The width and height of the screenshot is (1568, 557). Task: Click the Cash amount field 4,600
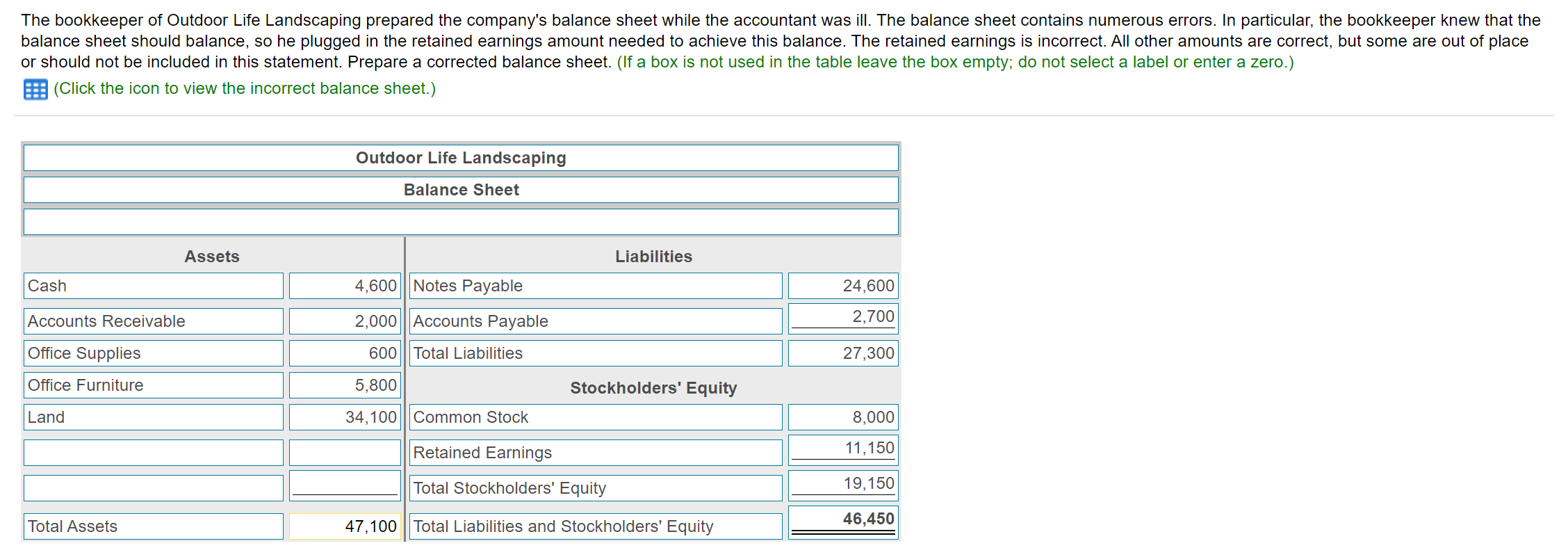pos(345,286)
